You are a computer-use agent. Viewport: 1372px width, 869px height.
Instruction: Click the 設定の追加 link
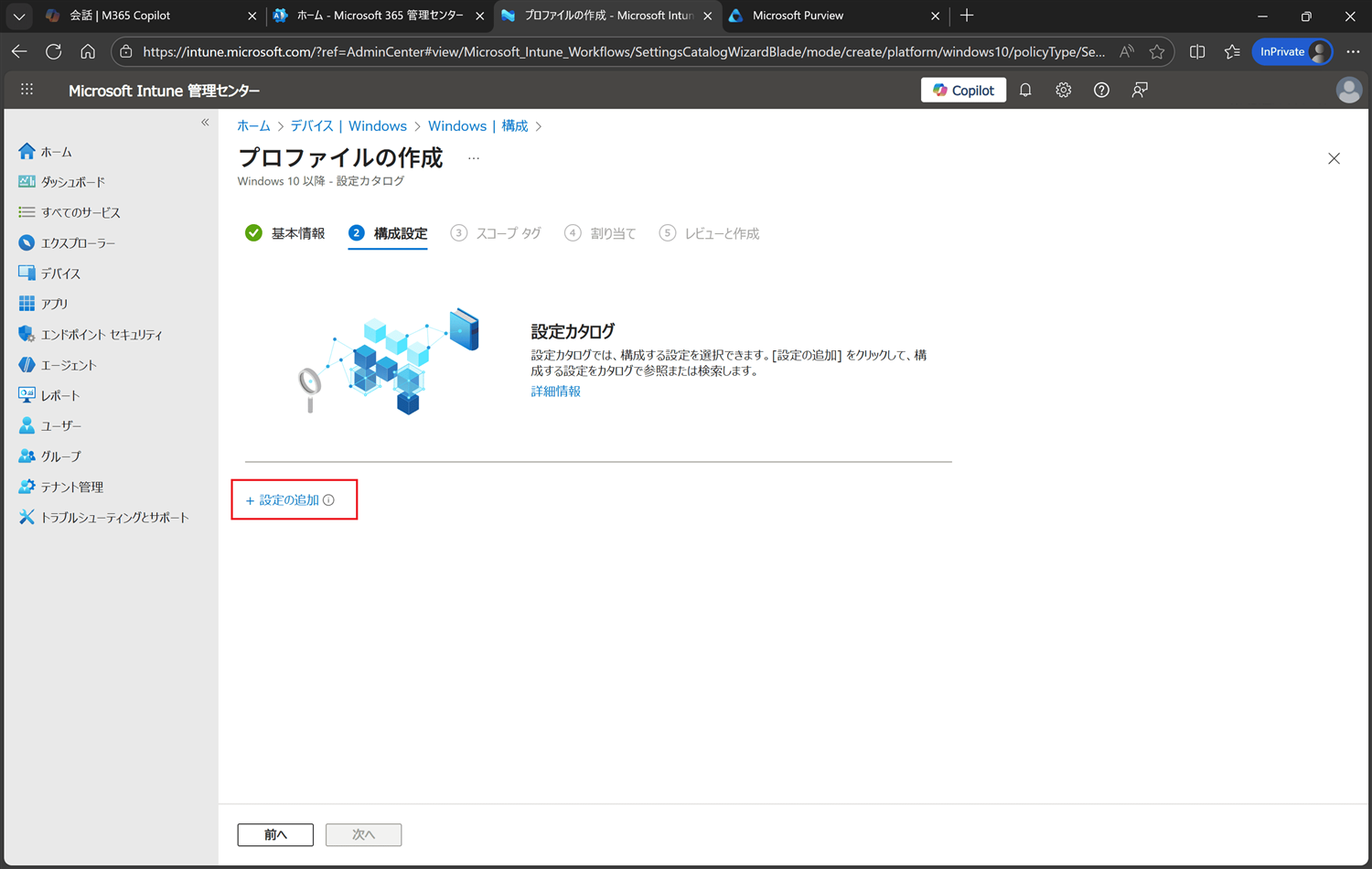tap(283, 500)
